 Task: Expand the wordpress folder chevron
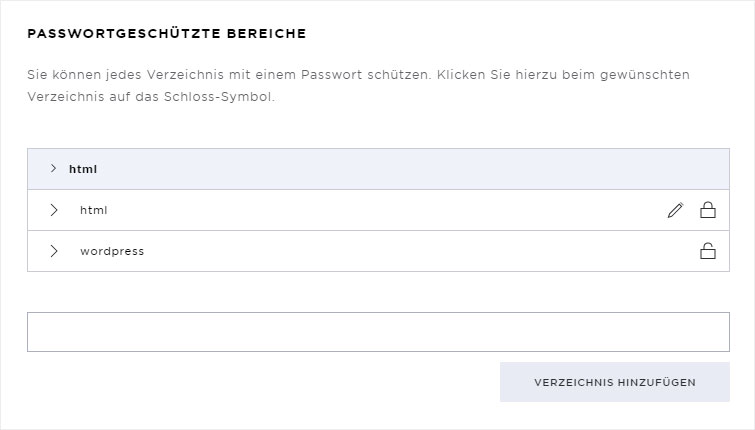click(x=54, y=251)
